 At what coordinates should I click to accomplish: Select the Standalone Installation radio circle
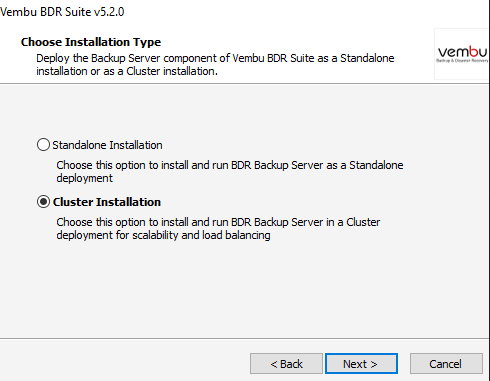[43, 145]
